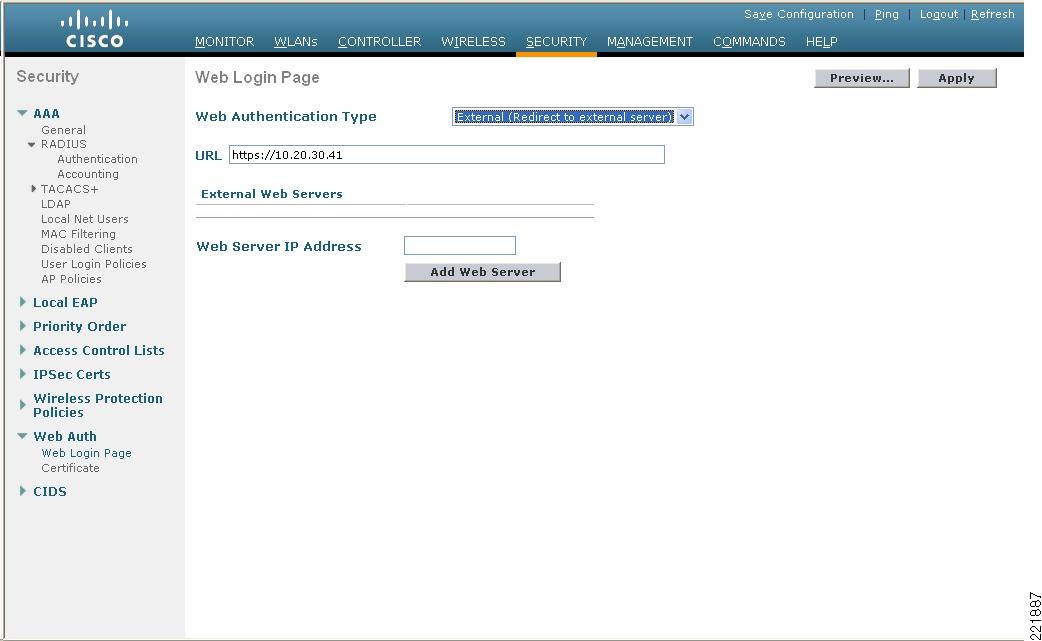Select the SECURITY tab
This screenshot has height=641, width=1042.
click(556, 42)
